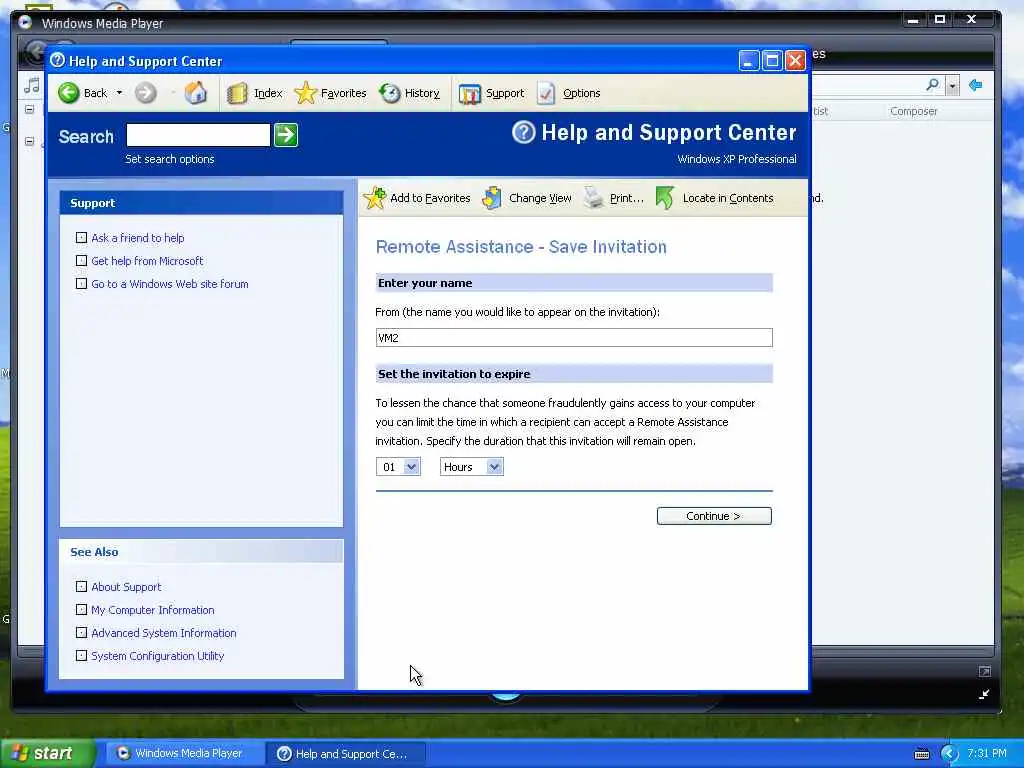Open the Windows start menu
The height and width of the screenshot is (768, 1024).
[x=47, y=754]
